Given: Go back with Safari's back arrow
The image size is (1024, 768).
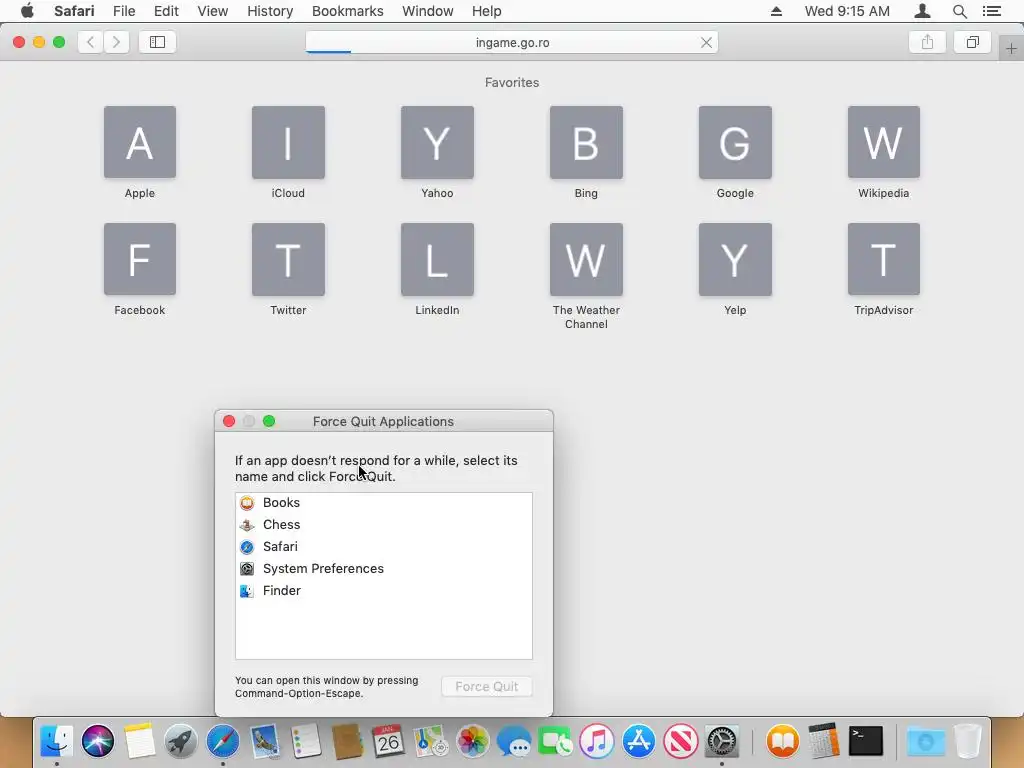Looking at the screenshot, I should 91,42.
